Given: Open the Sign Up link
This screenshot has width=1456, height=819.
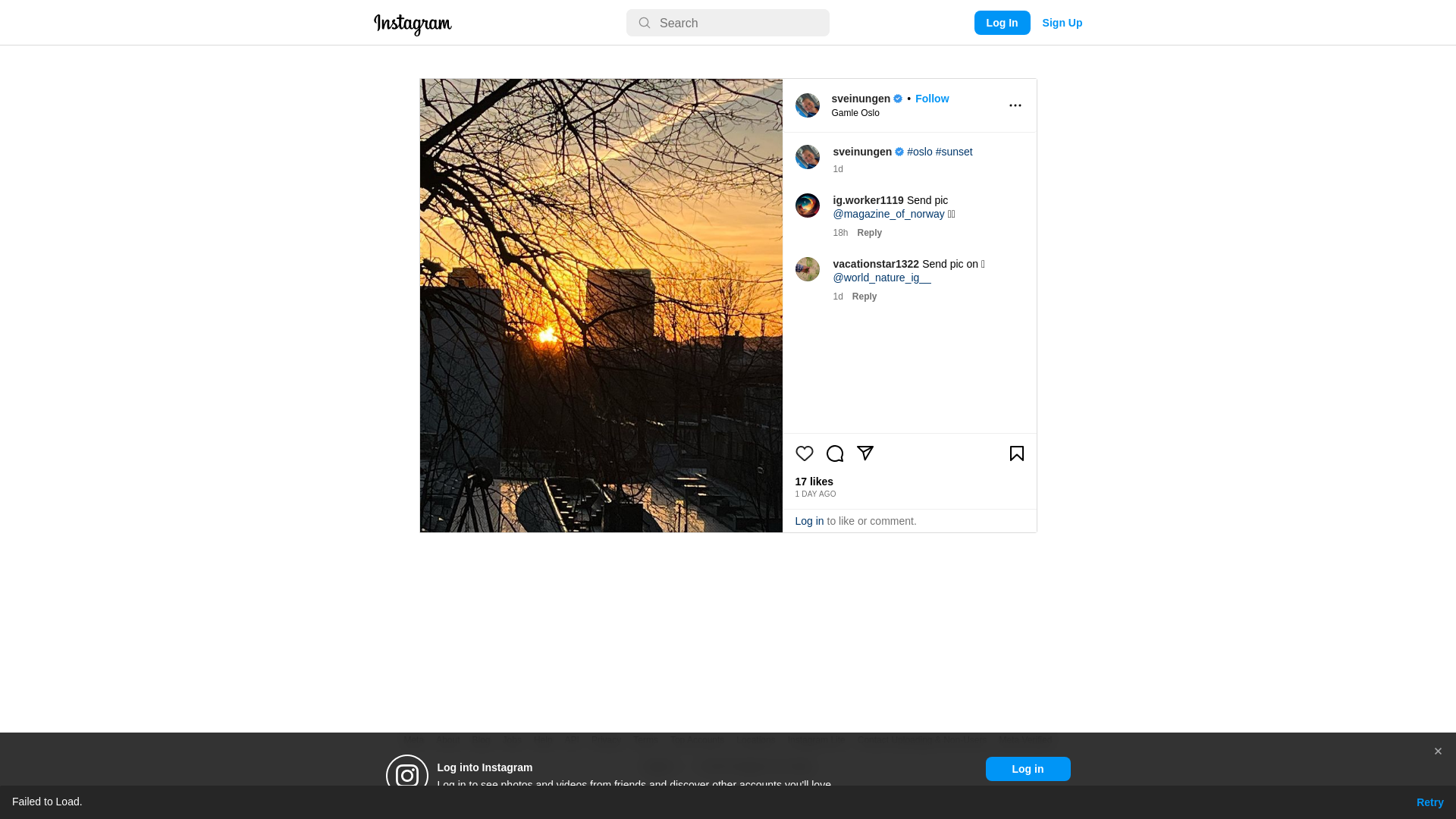Looking at the screenshot, I should [x=1062, y=23].
